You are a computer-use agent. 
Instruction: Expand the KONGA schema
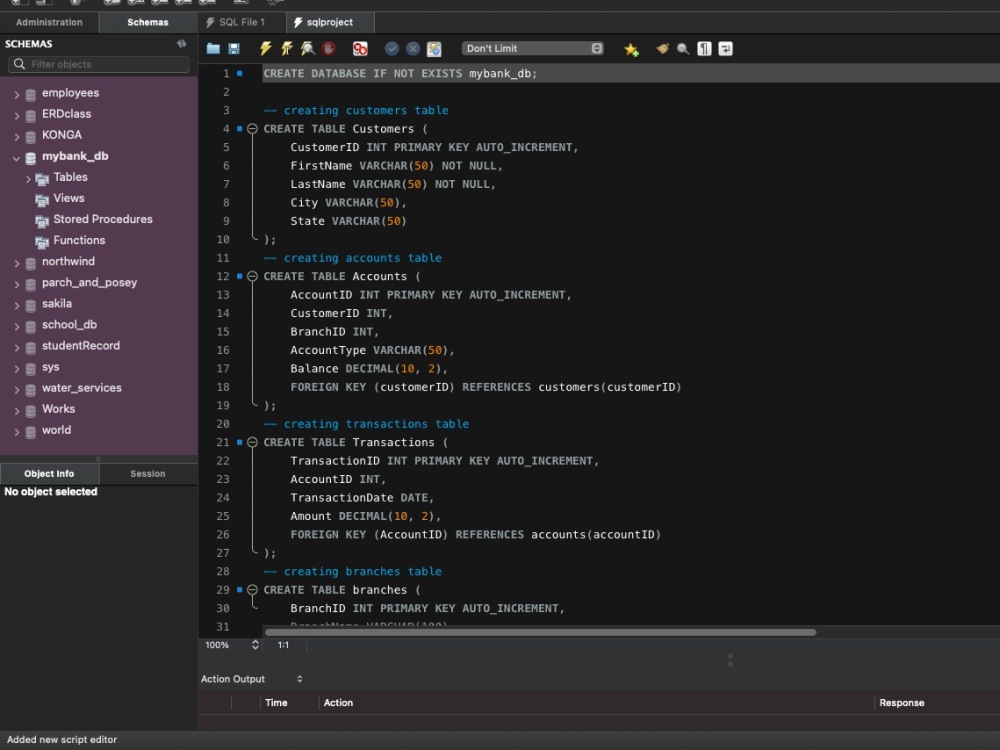tap(17, 136)
